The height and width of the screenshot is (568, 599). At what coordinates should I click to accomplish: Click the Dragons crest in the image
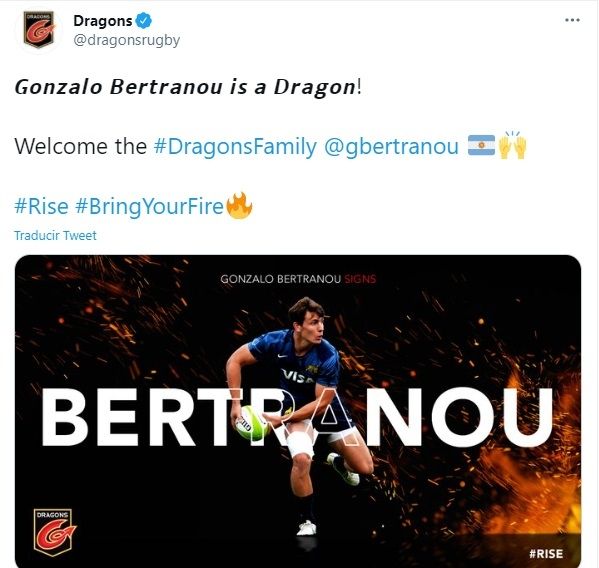click(x=54, y=532)
